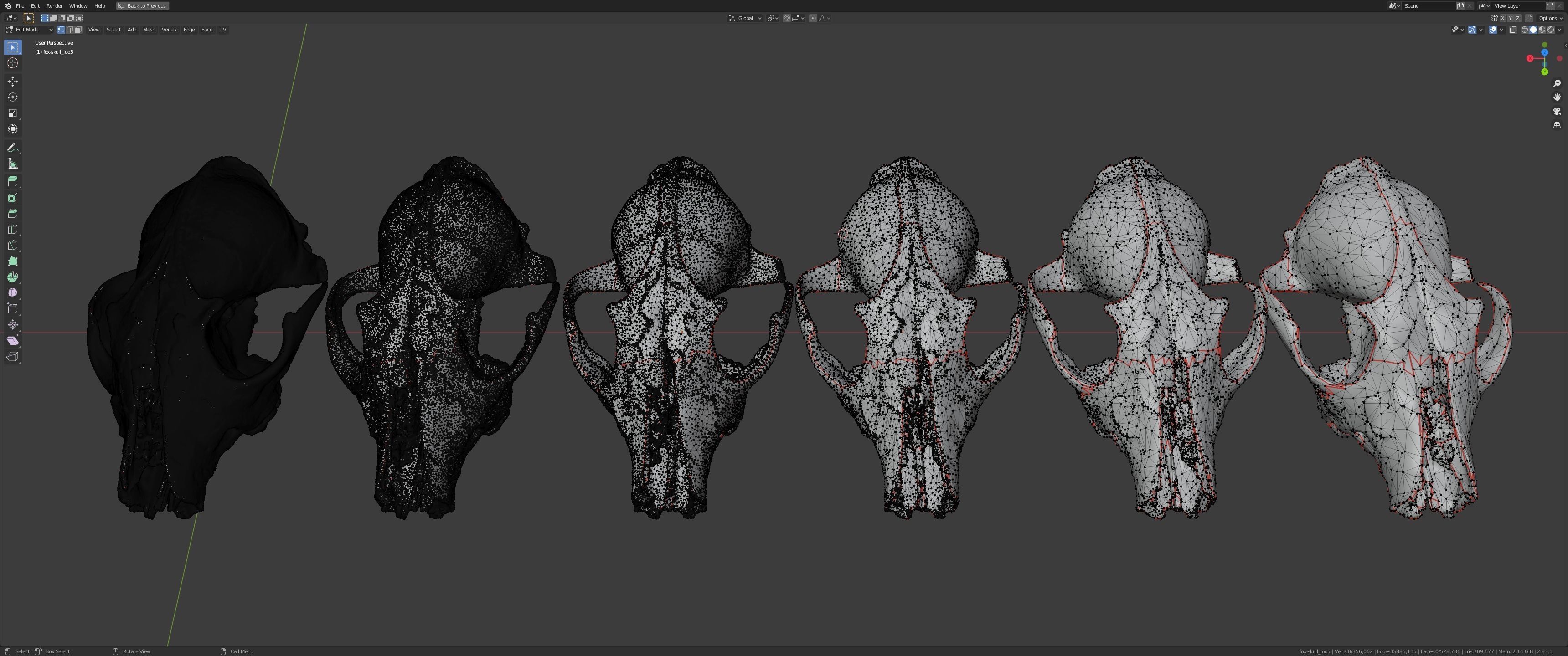Activate the Shrink/Fatten tool
Viewport: 1568px width, 656px height.
(x=13, y=325)
